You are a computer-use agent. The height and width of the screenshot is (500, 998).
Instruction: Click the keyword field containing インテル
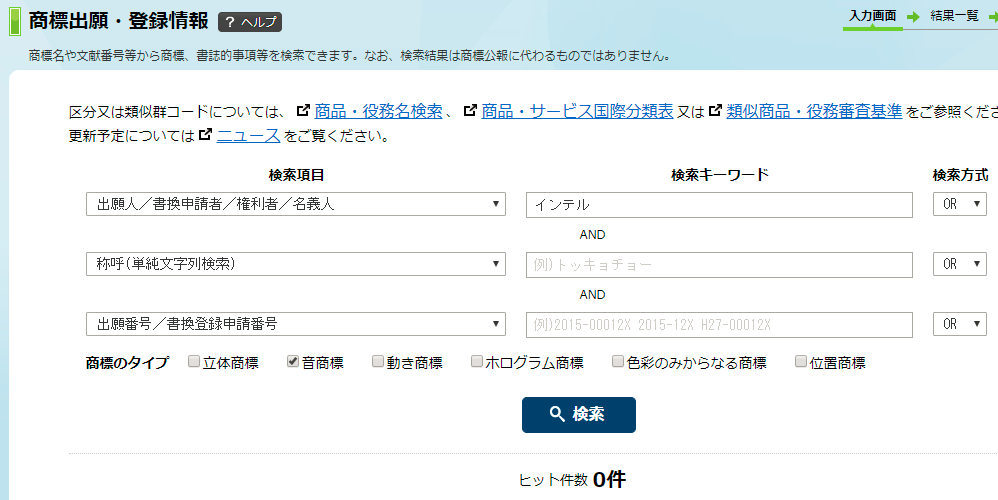coord(719,205)
